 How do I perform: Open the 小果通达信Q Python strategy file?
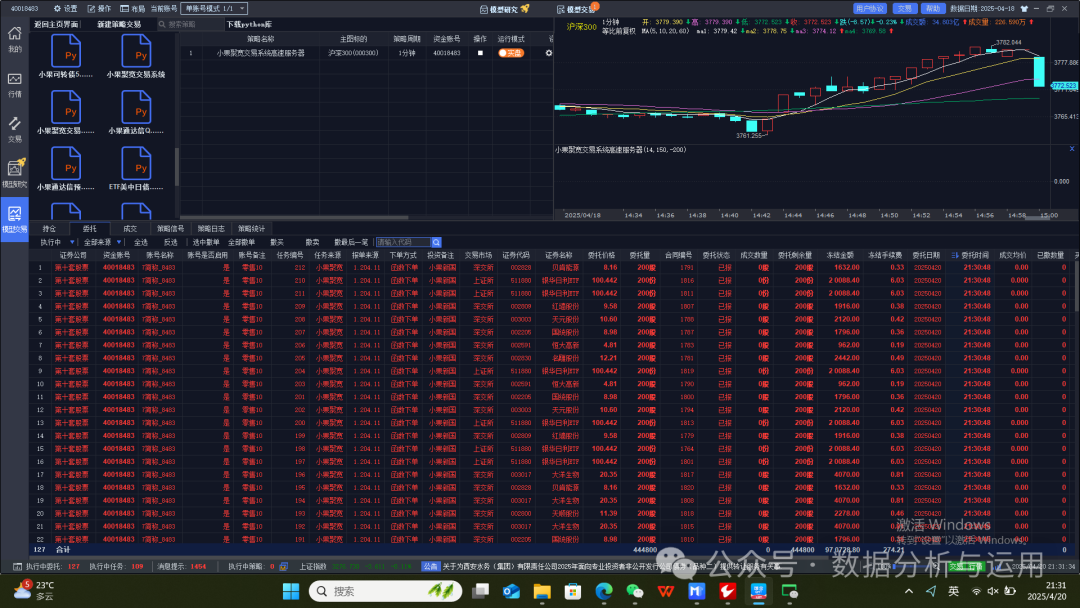pos(136,112)
